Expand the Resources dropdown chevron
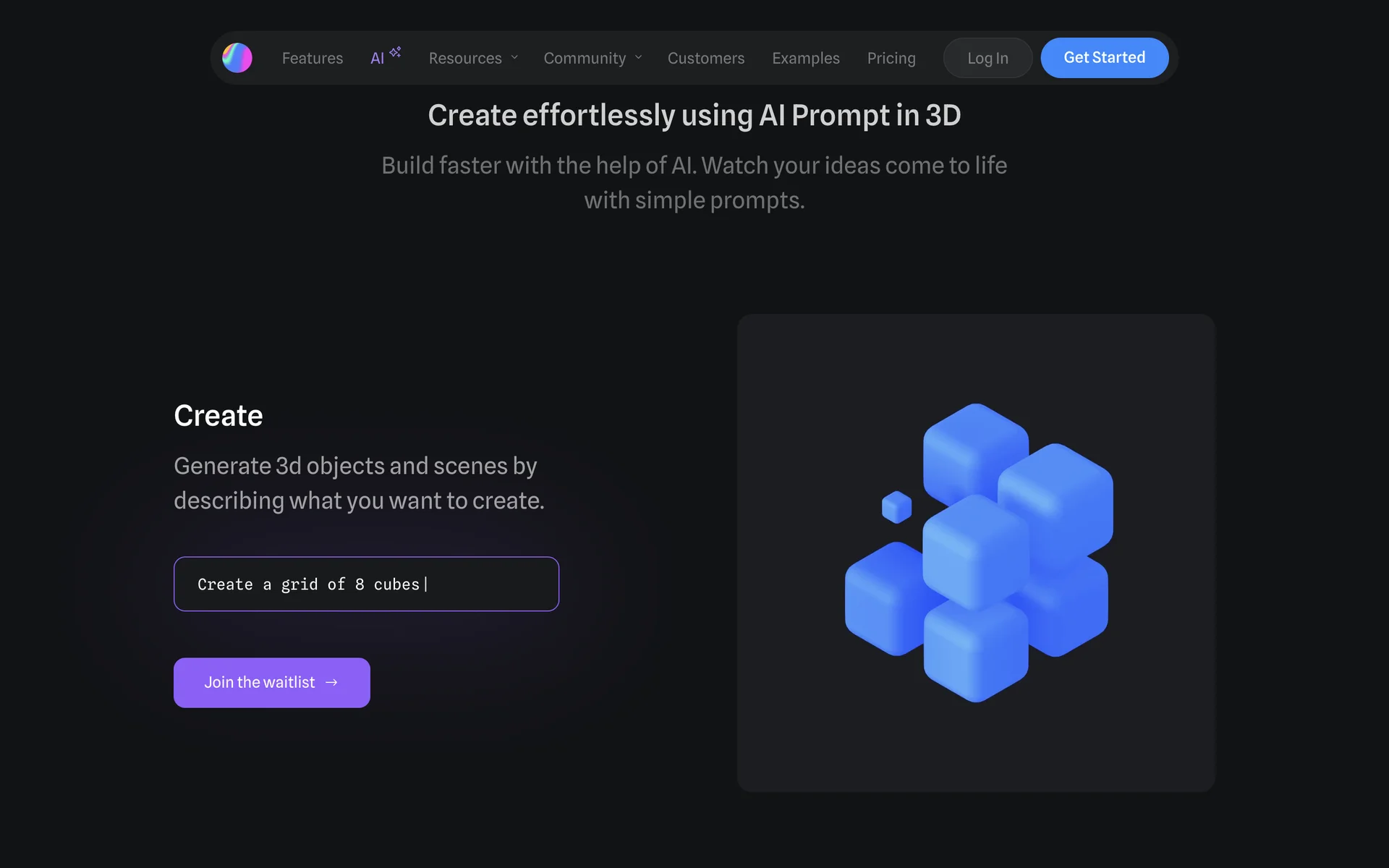The height and width of the screenshot is (868, 1389). tap(514, 58)
